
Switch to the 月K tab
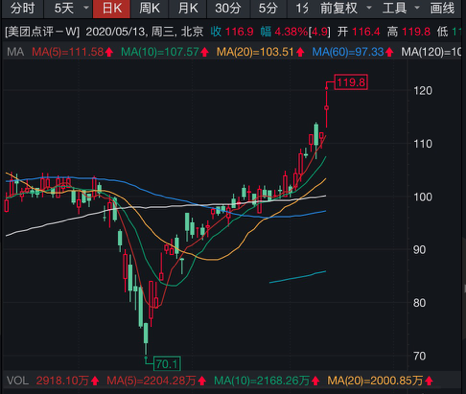coord(188,8)
